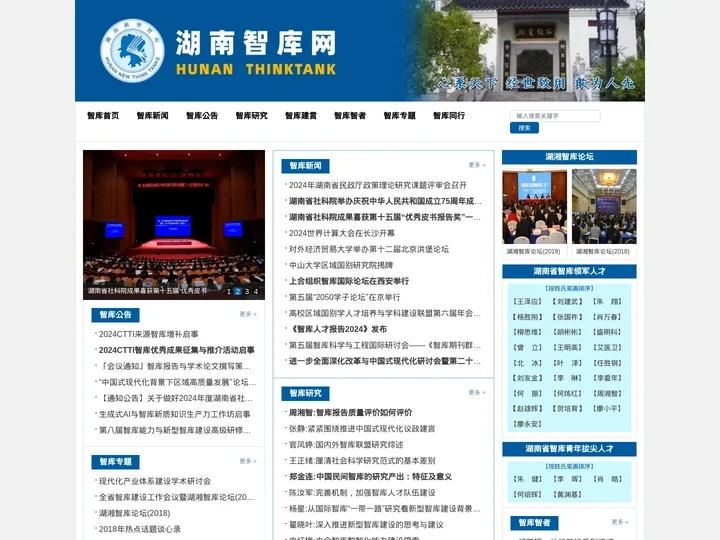
Task: Open leading talent profile 贺培育
Action: [x=568, y=409]
